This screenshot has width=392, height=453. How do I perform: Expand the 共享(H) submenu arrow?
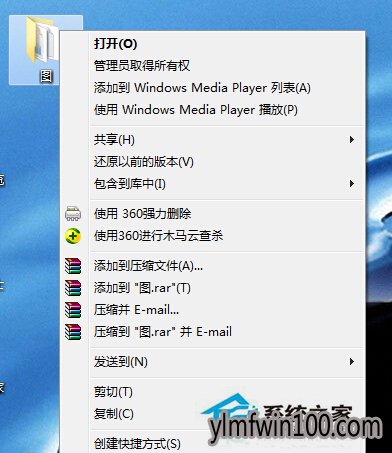352,140
